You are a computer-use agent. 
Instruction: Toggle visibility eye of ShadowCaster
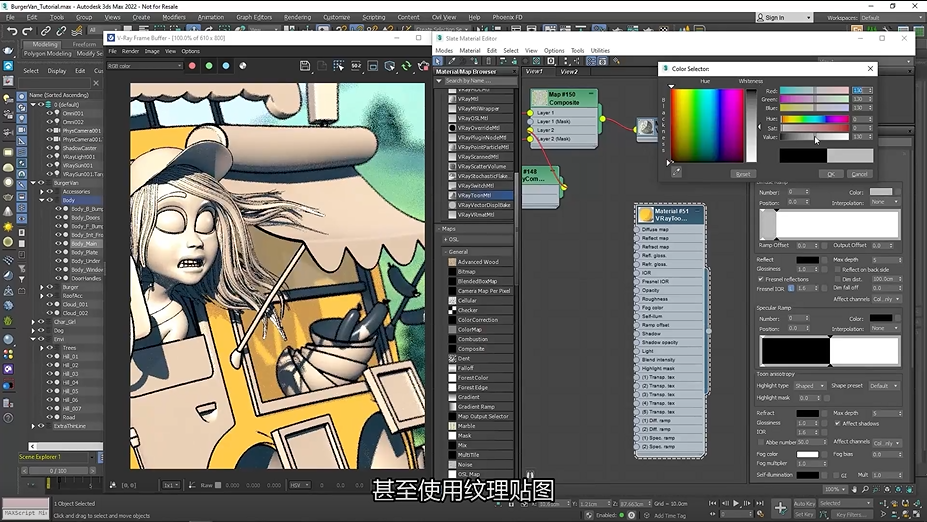(50, 148)
